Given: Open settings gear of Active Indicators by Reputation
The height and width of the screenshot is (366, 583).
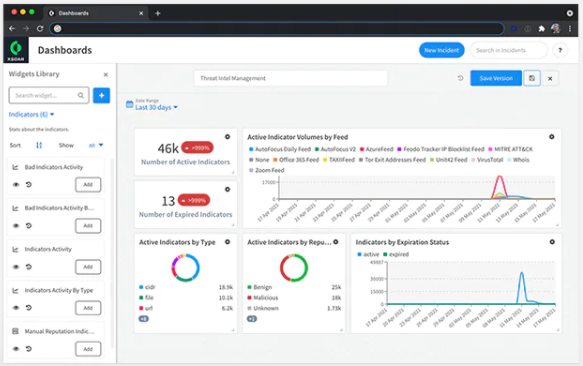Looking at the screenshot, I should pos(336,242).
